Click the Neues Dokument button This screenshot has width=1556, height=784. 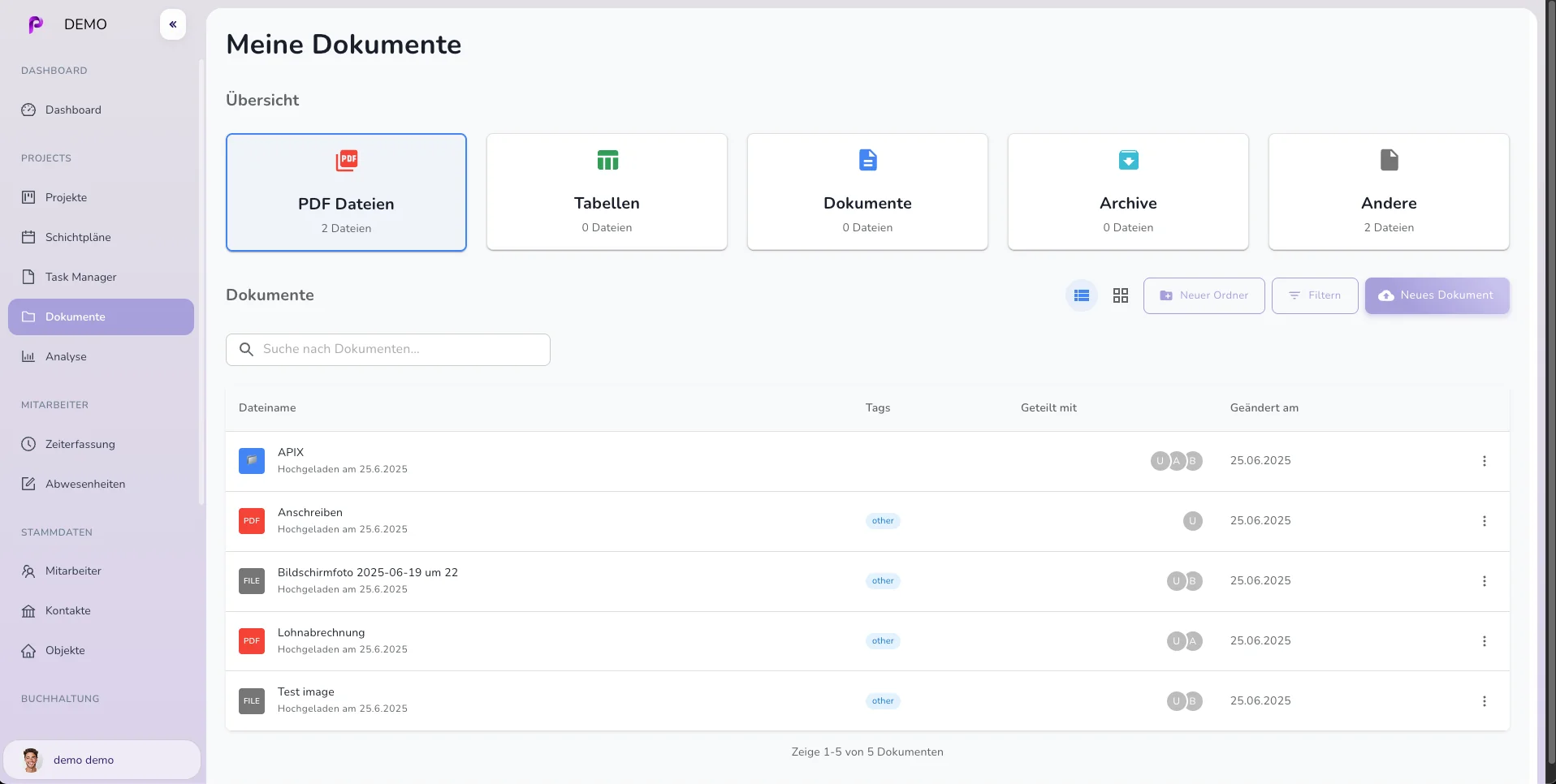click(1437, 295)
